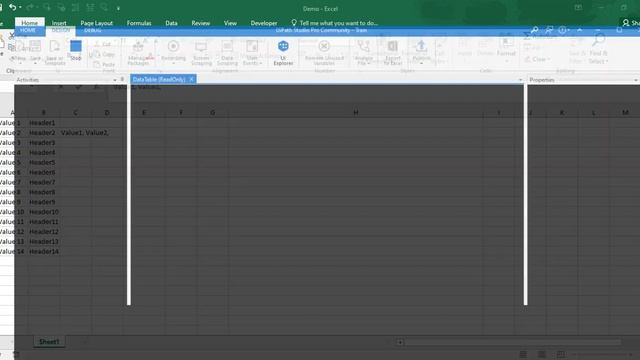Open document tabs list dropdown arrow

click(520, 80)
